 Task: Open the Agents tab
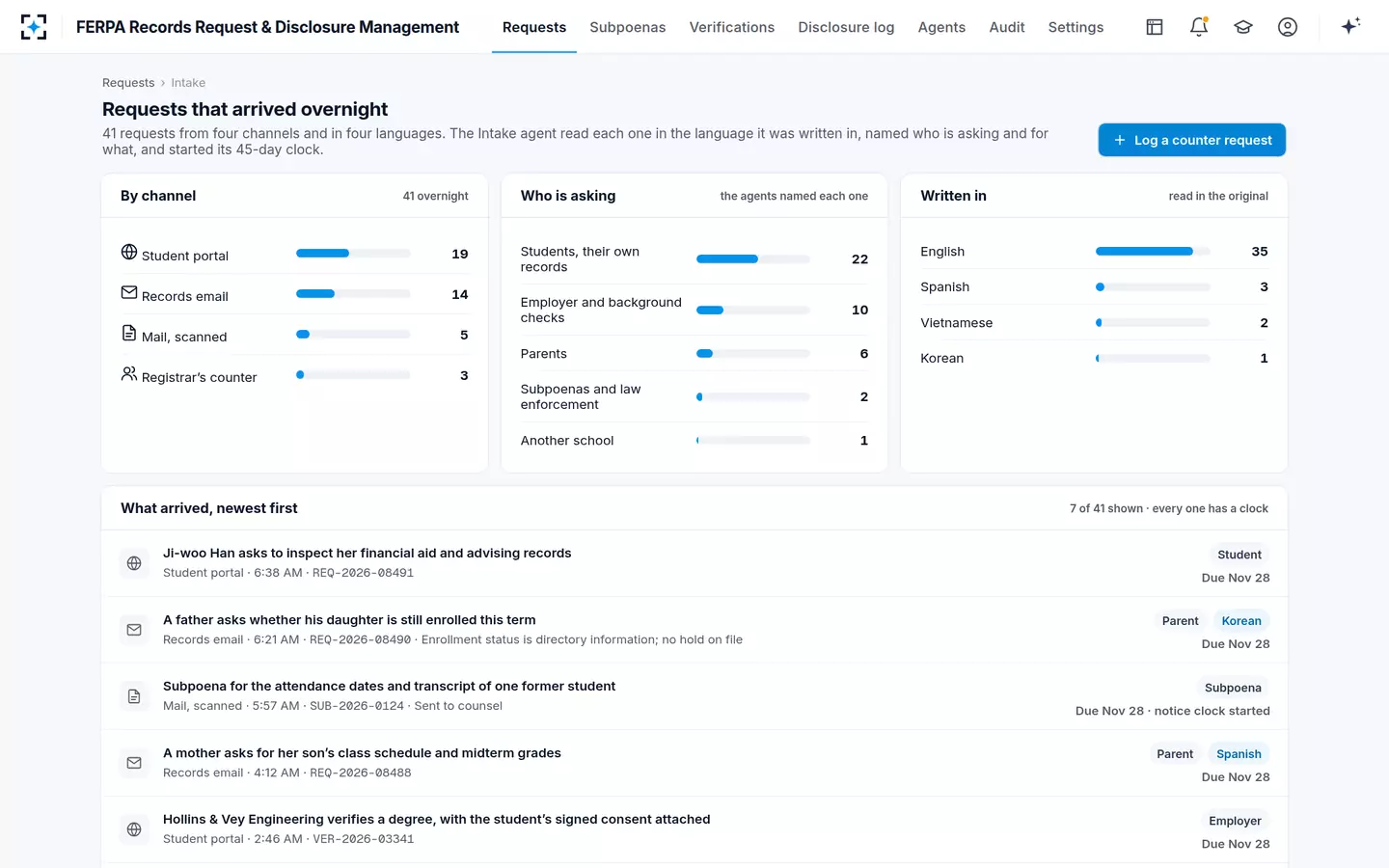click(x=941, y=27)
